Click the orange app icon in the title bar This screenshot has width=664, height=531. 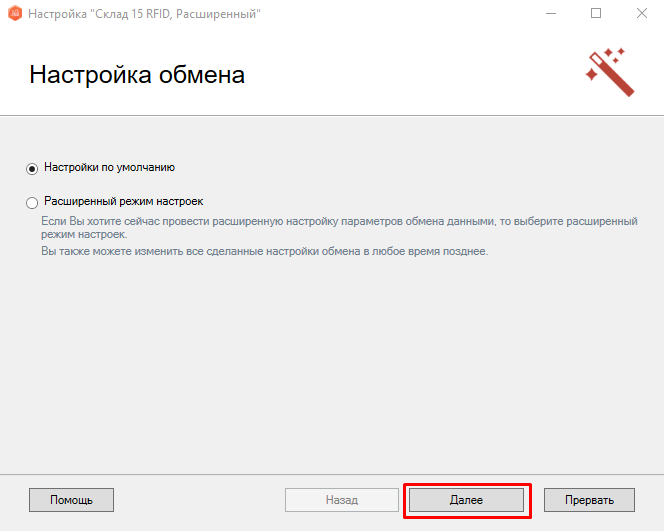(15, 13)
